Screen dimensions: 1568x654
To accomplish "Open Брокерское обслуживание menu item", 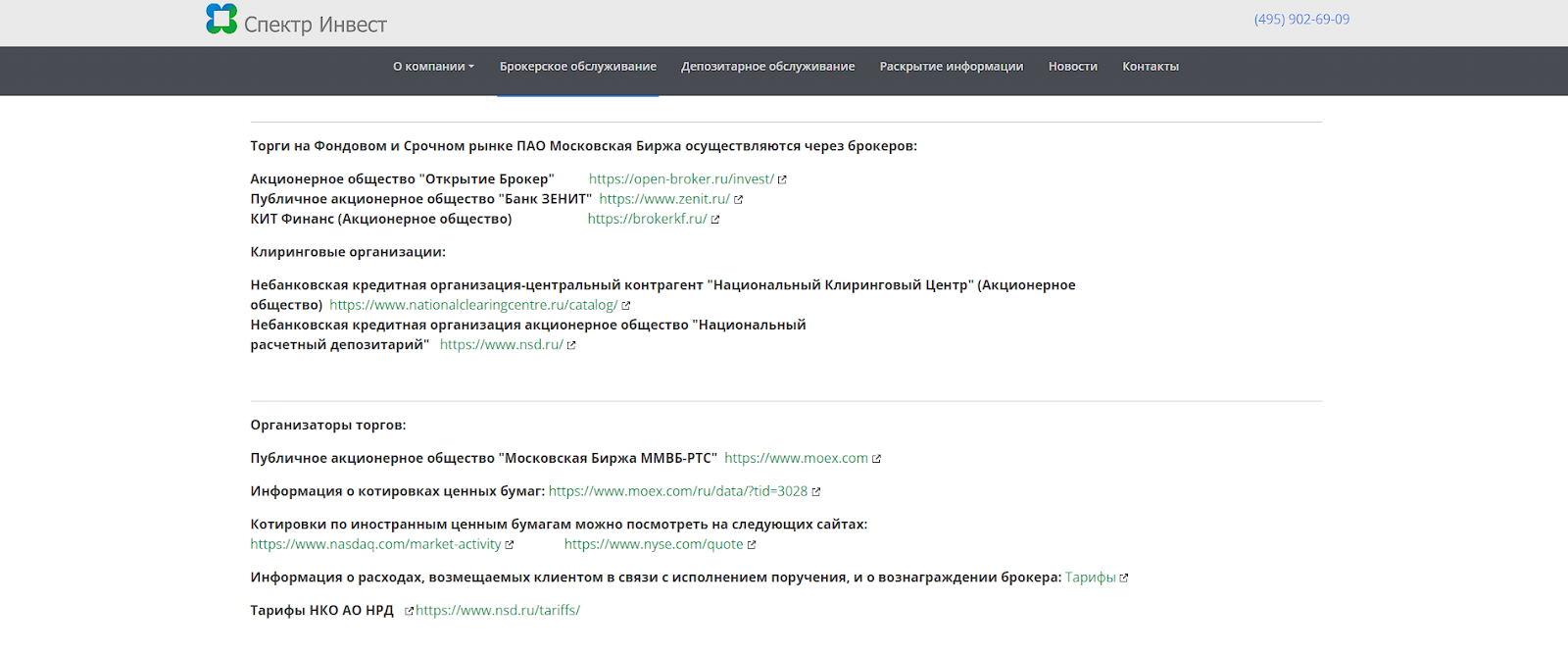I will click(x=578, y=67).
